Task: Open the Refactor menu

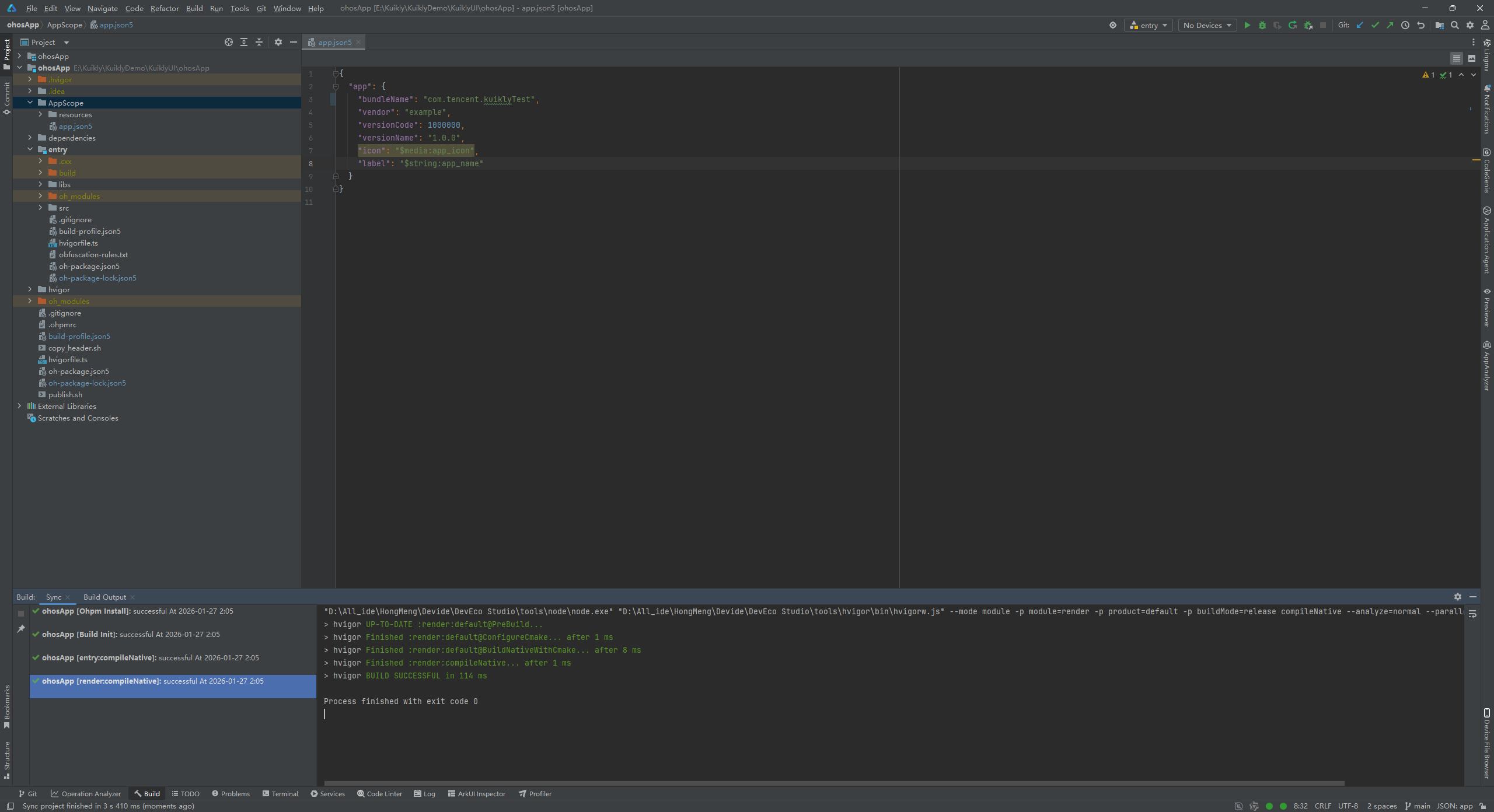Action: pyautogui.click(x=165, y=8)
